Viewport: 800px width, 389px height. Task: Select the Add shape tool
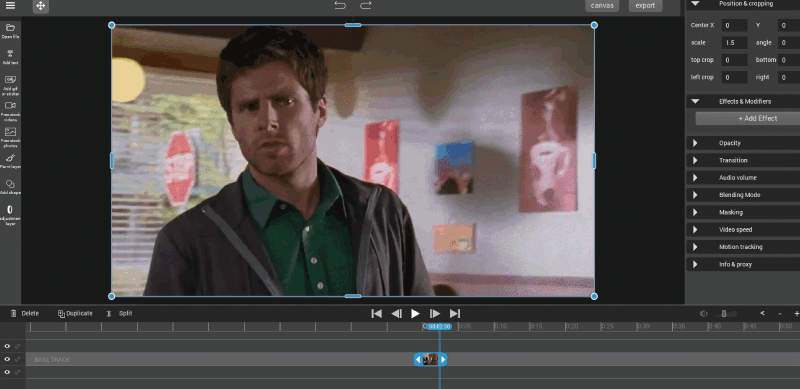(10, 184)
